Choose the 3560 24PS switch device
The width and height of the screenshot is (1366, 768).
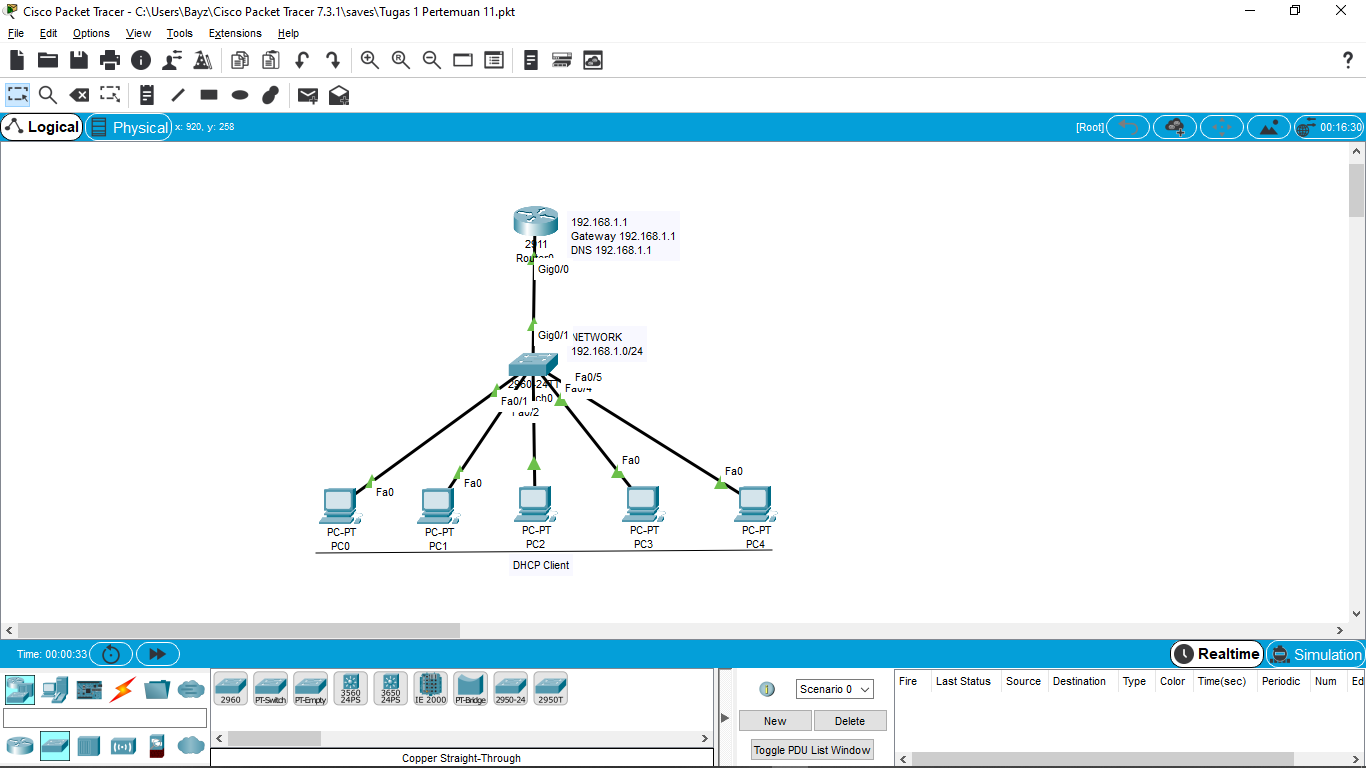[350, 689]
